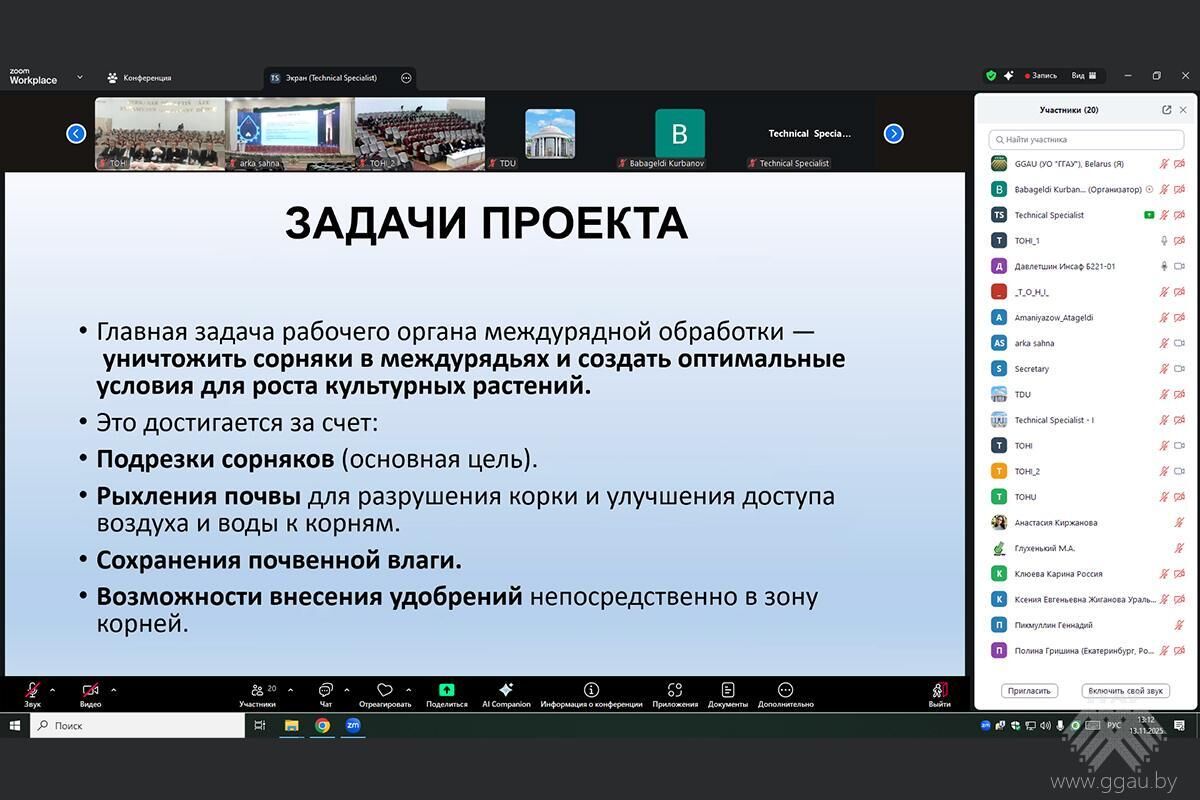Select the Экран (Technical Specialist) tab
Image resolution: width=1200 pixels, height=800 pixels.
click(x=330, y=77)
